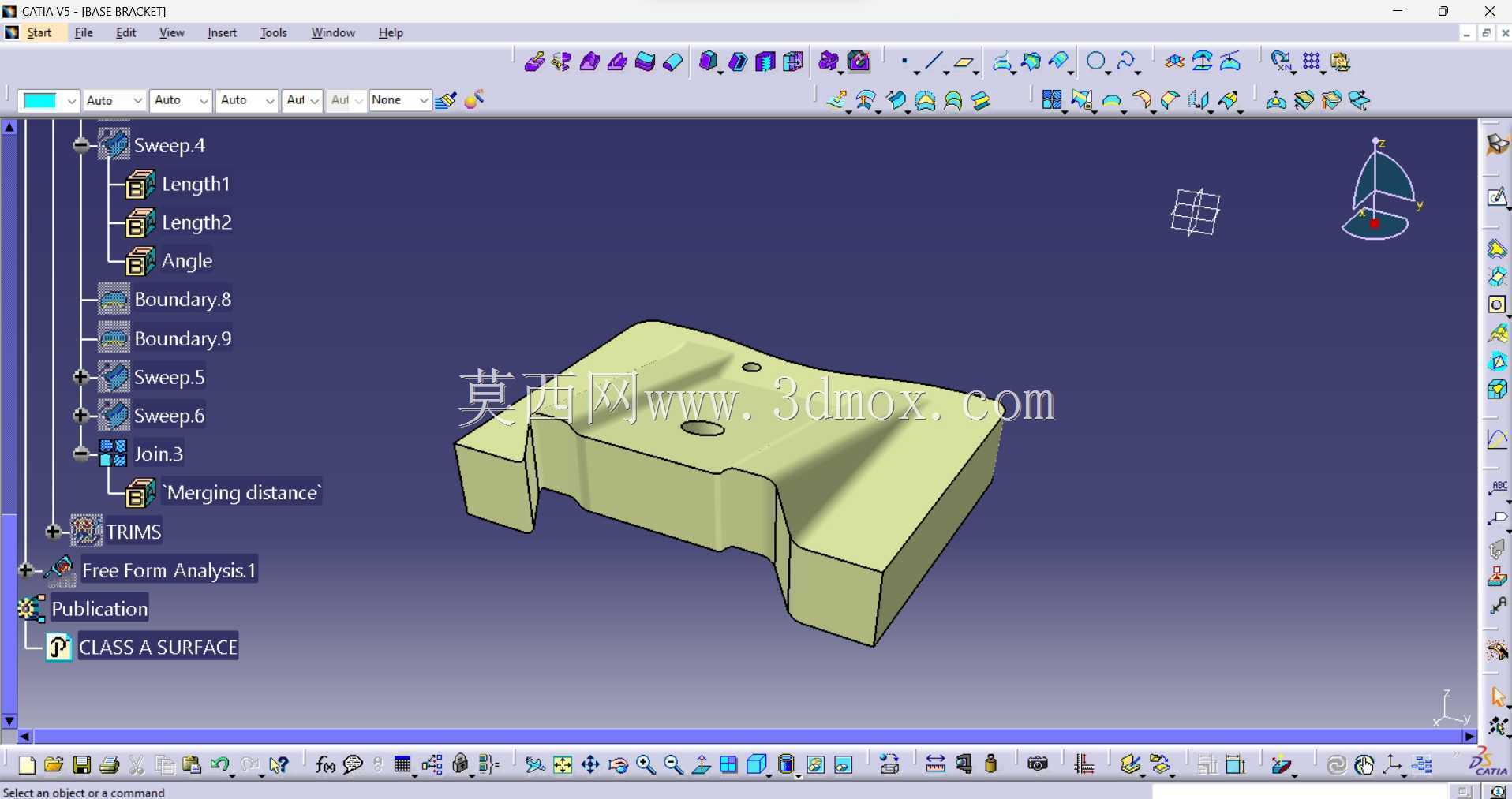Click the Join surfaces icon
The image size is (1512, 799).
pyautogui.click(x=1051, y=100)
